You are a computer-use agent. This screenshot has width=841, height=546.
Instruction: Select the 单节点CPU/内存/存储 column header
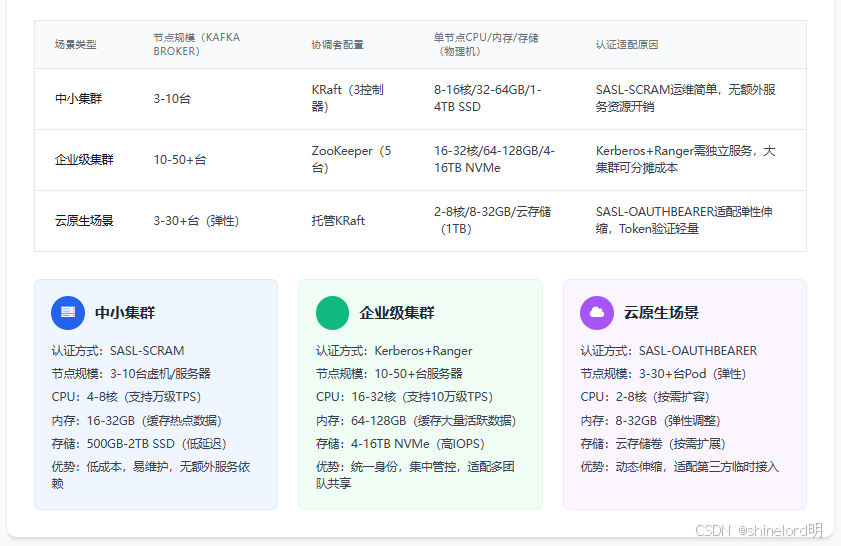point(486,45)
